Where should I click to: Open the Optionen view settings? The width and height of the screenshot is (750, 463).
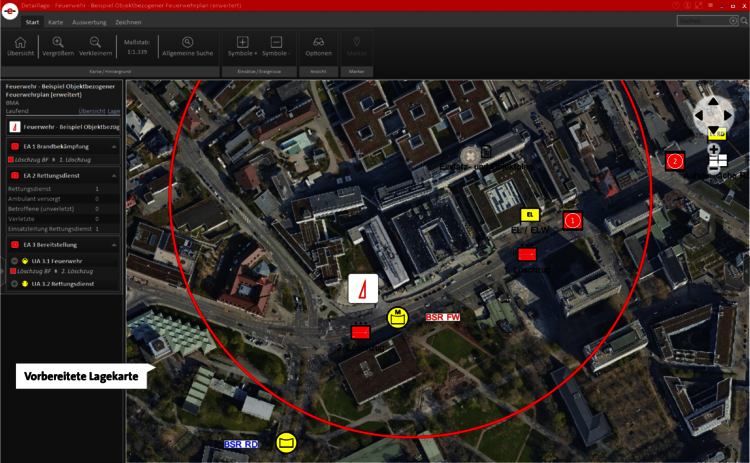pos(319,46)
